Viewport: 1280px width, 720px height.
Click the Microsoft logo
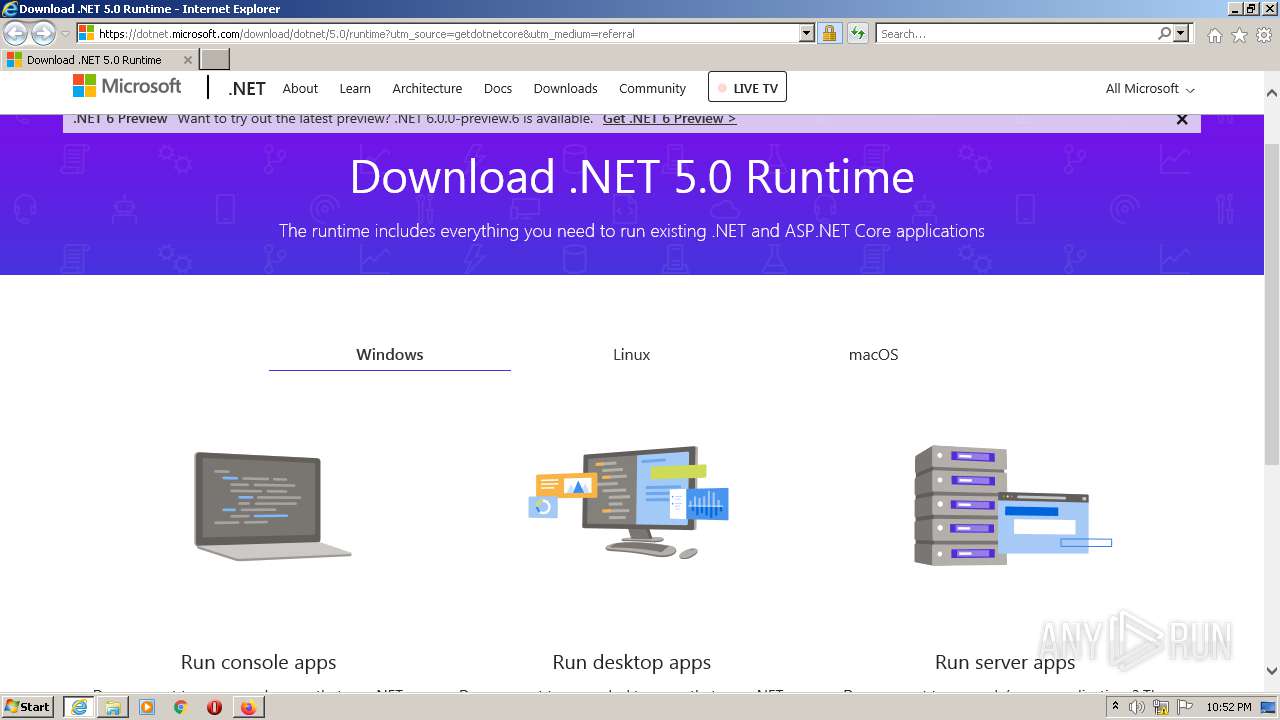click(127, 87)
